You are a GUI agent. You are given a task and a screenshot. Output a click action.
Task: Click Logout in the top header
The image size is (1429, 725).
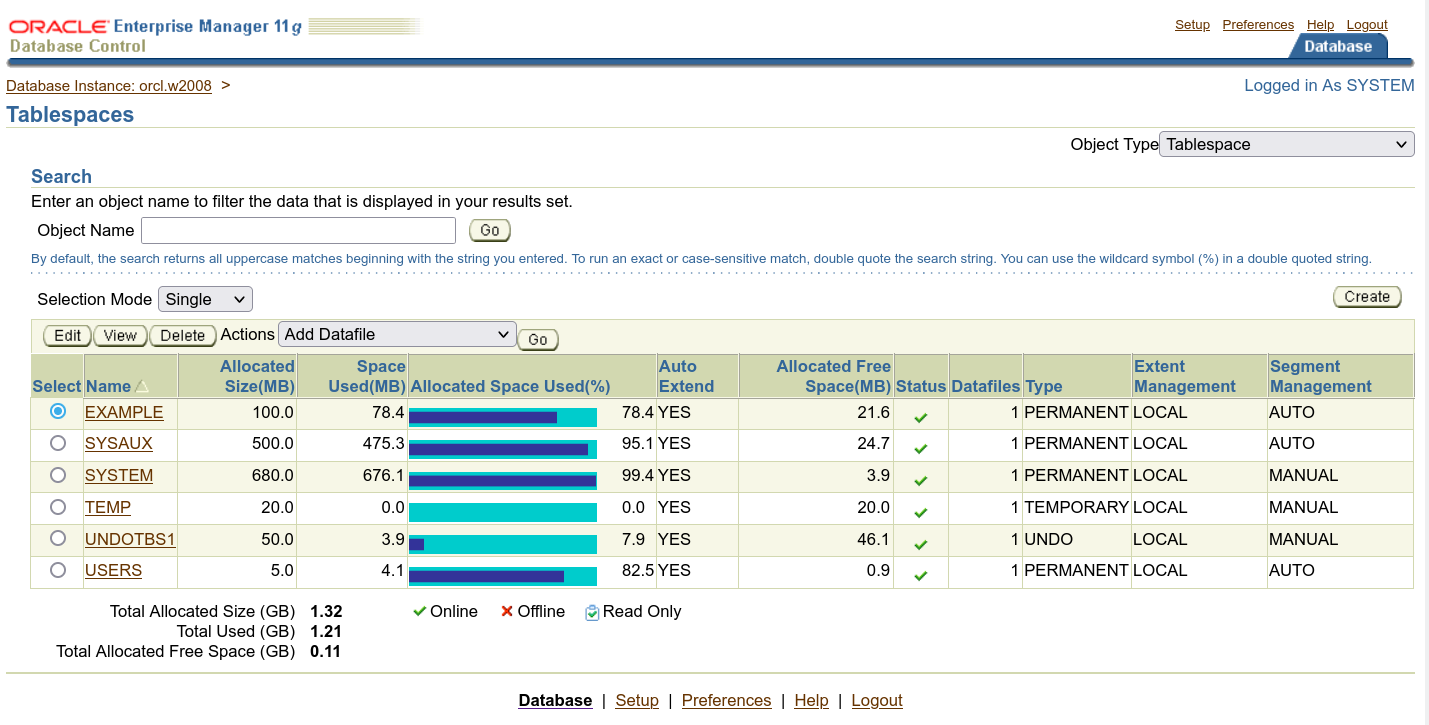point(1367,25)
